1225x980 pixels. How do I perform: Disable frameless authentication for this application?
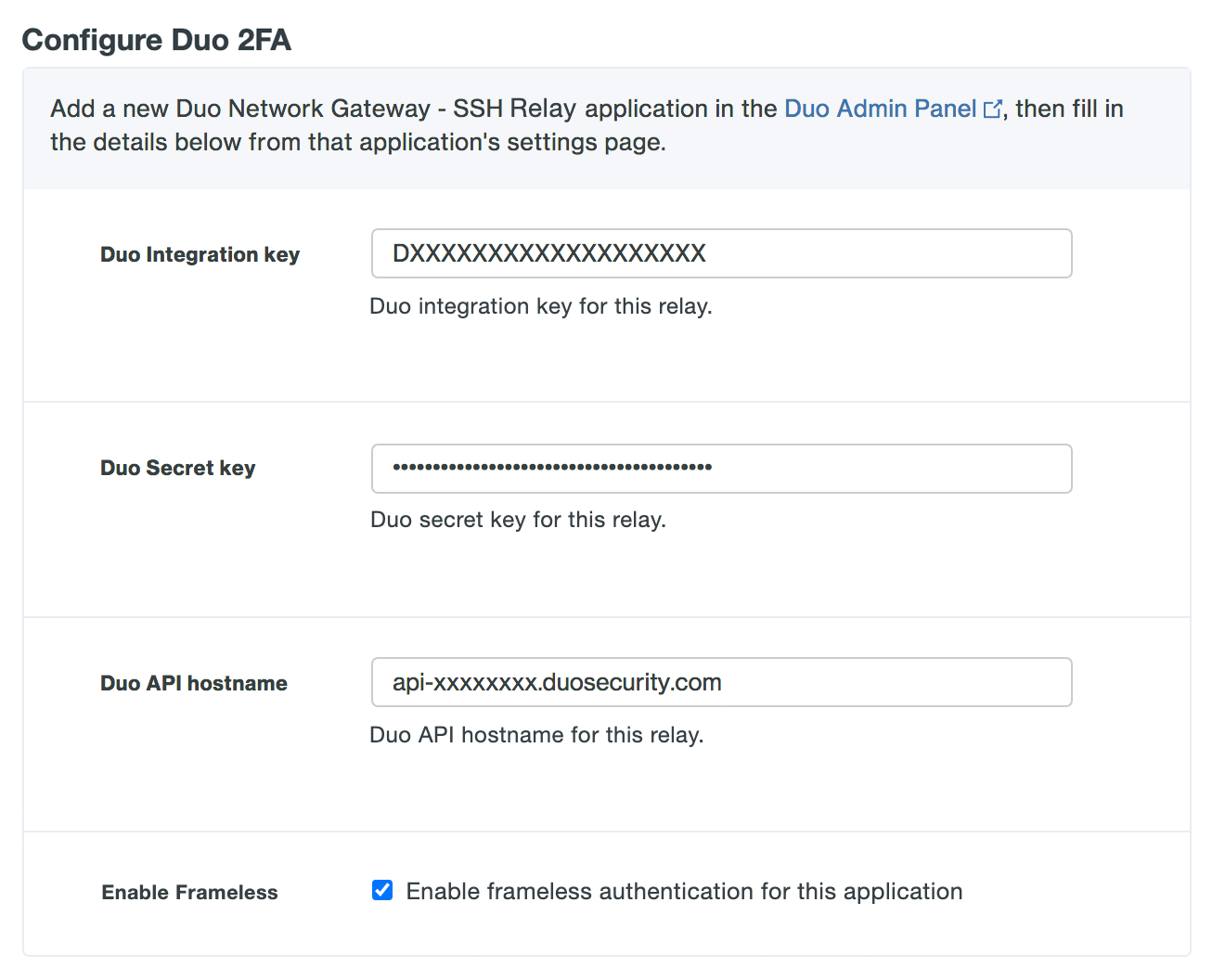point(381,890)
